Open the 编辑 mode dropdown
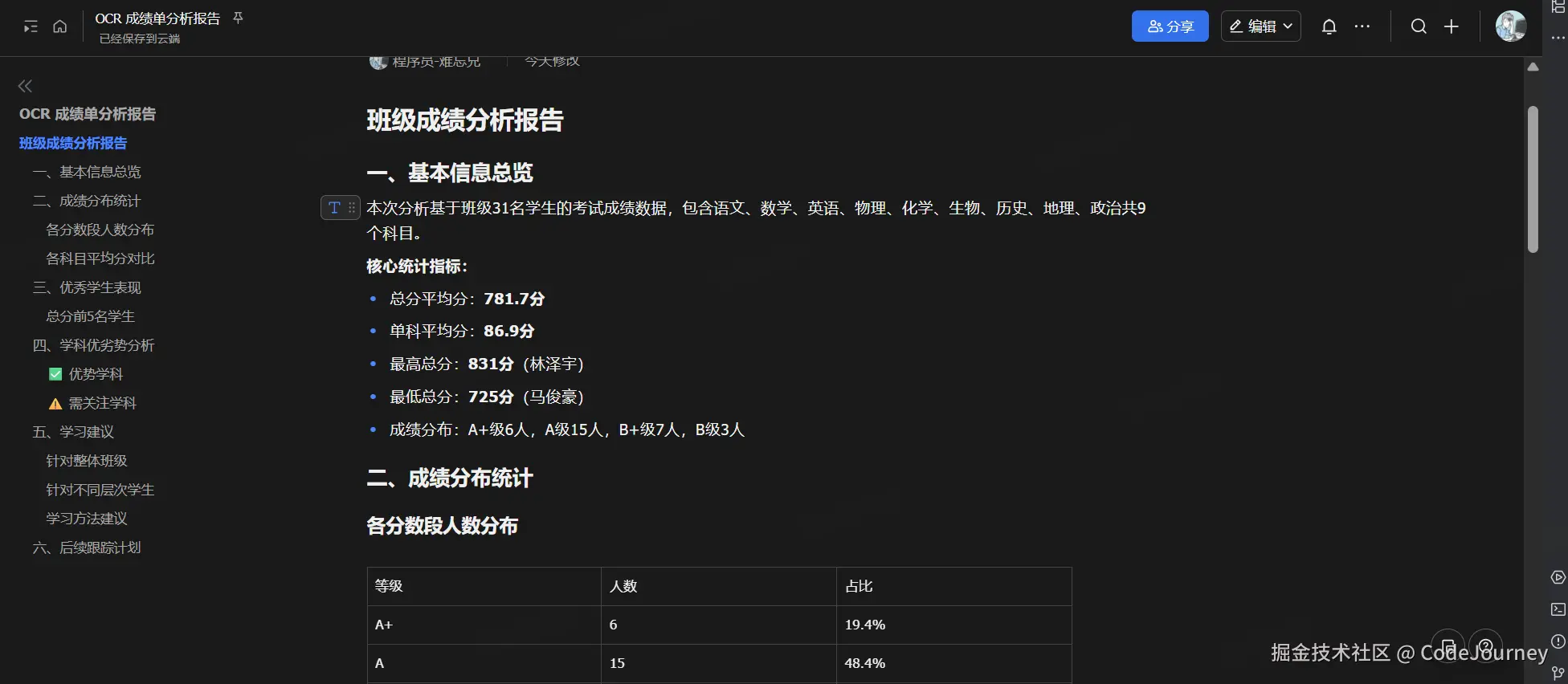Image resolution: width=1568 pixels, height=684 pixels. 1260,26
